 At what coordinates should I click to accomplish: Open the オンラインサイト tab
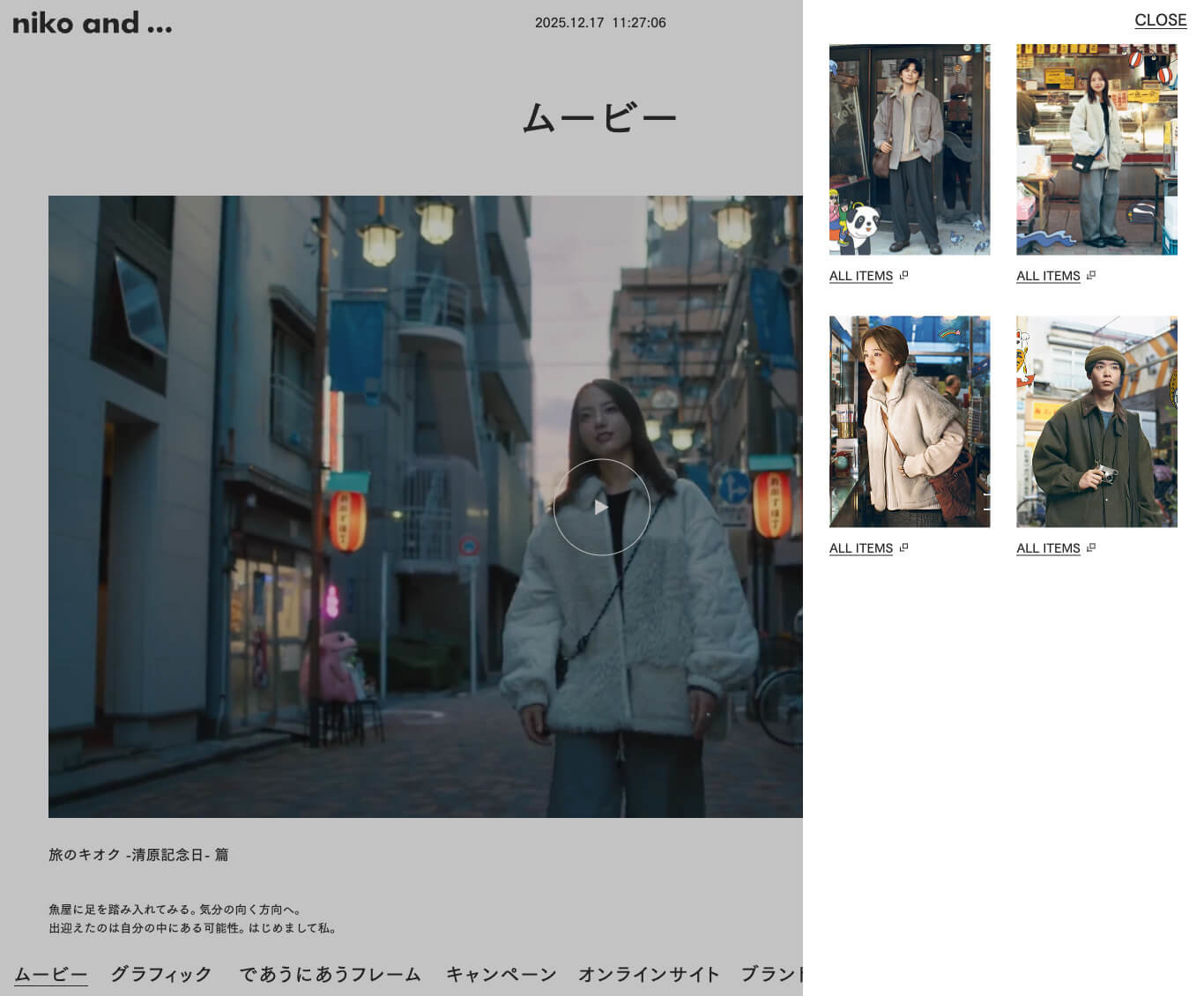[x=649, y=974]
